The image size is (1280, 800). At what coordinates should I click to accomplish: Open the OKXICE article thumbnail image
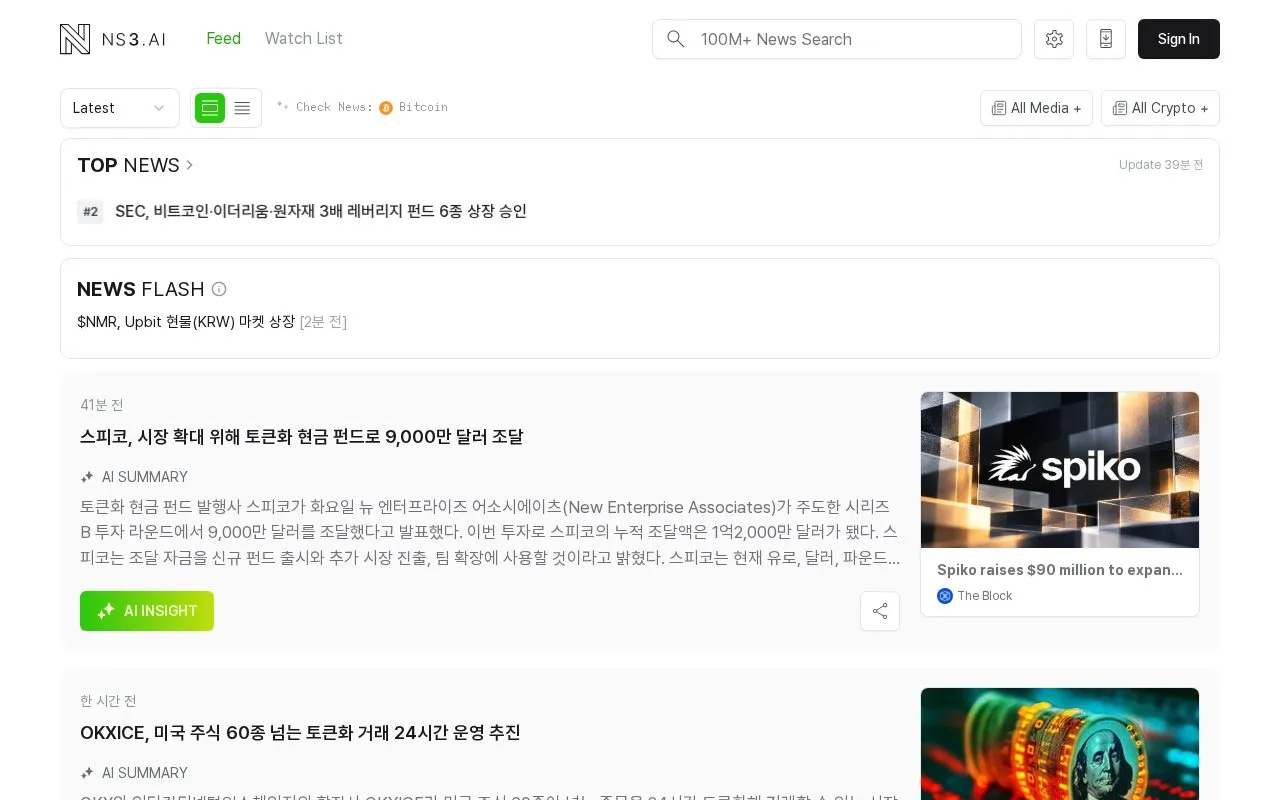point(1060,744)
